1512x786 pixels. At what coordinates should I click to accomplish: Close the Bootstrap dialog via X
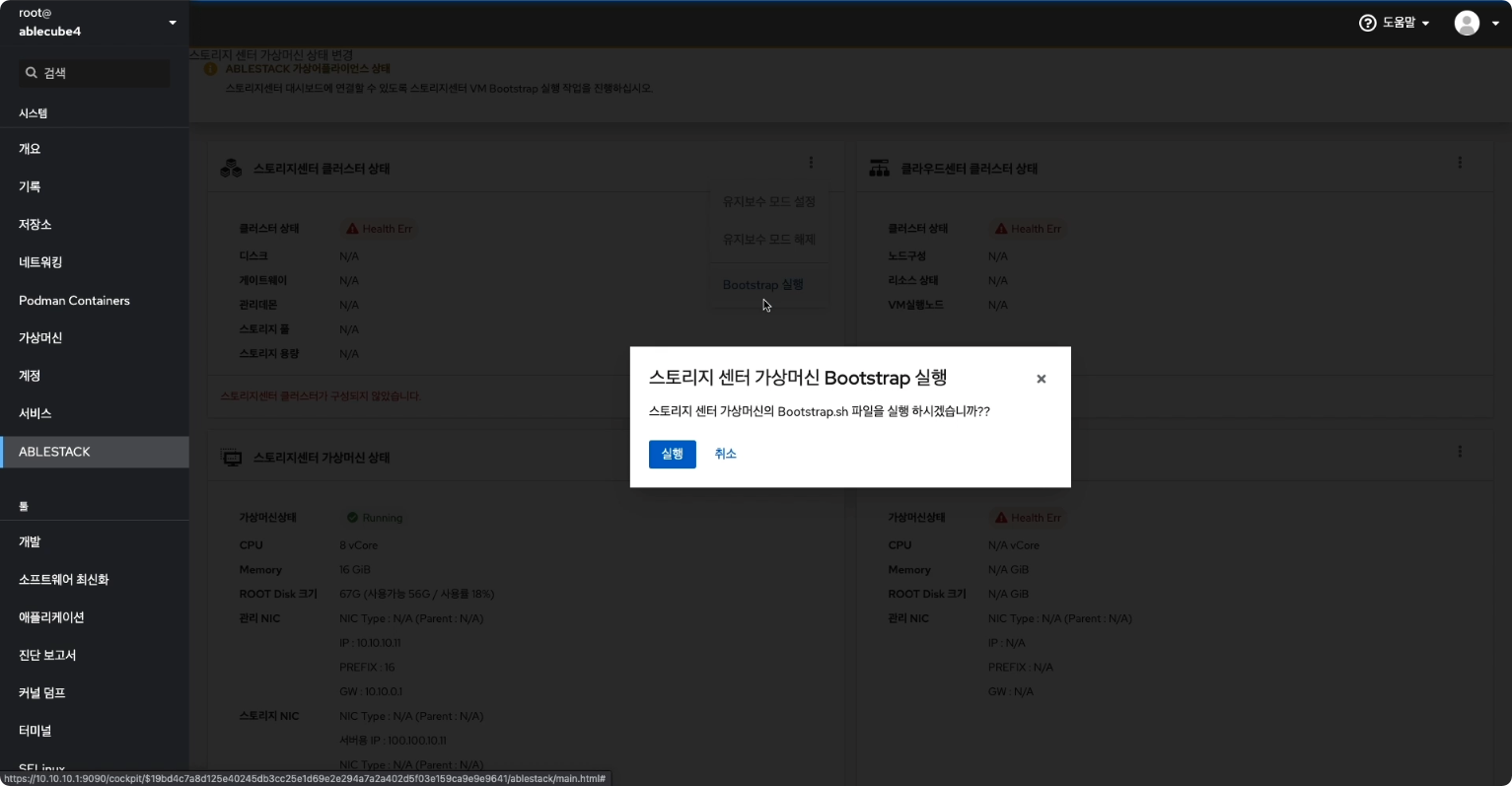[1041, 379]
